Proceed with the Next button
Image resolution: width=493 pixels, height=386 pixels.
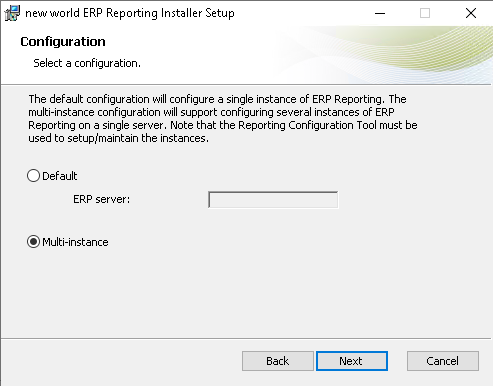tap(352, 361)
